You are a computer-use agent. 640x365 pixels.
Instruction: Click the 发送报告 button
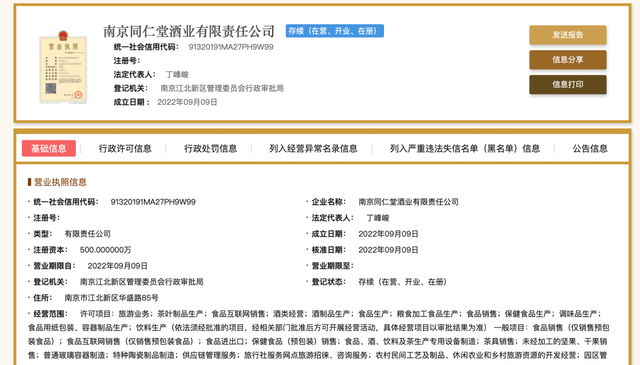coord(568,35)
